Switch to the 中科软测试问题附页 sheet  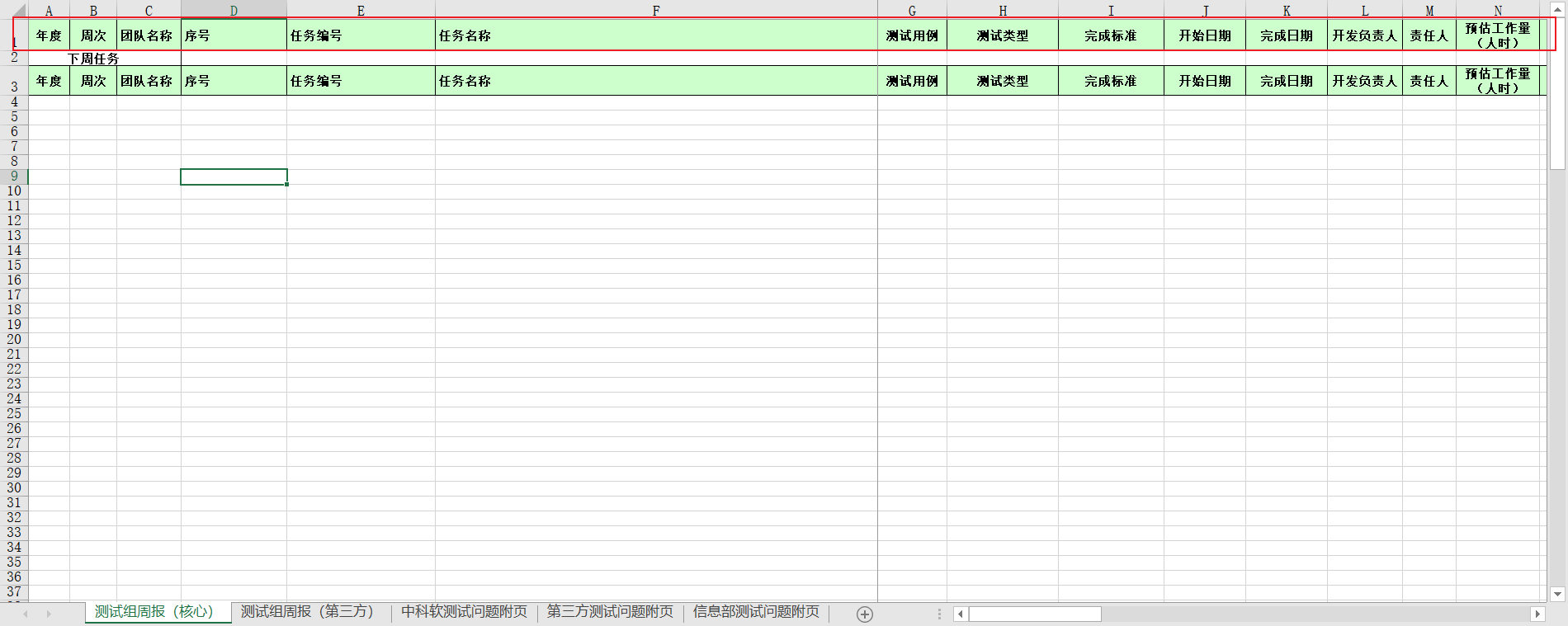[464, 612]
